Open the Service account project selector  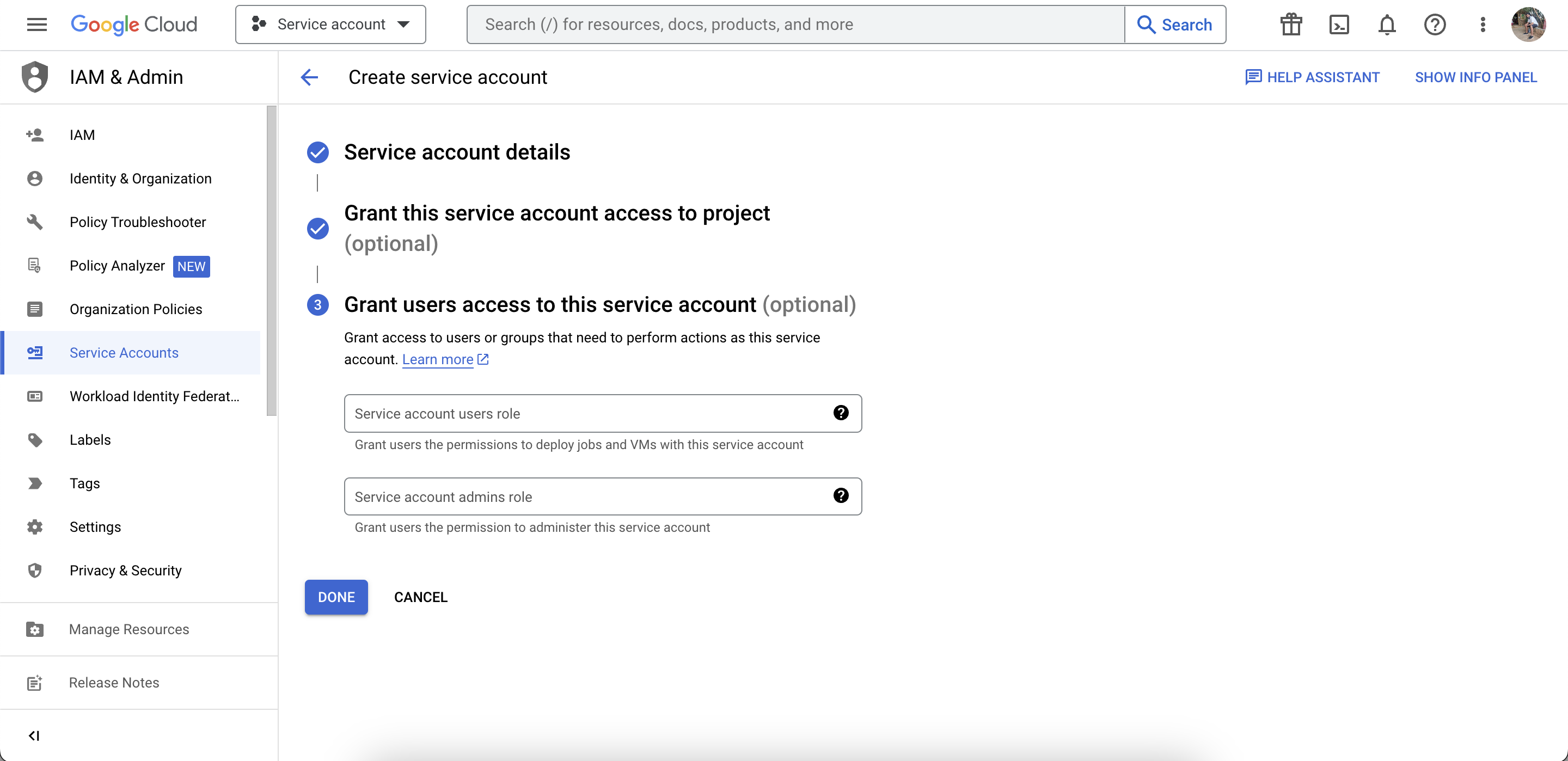330,24
